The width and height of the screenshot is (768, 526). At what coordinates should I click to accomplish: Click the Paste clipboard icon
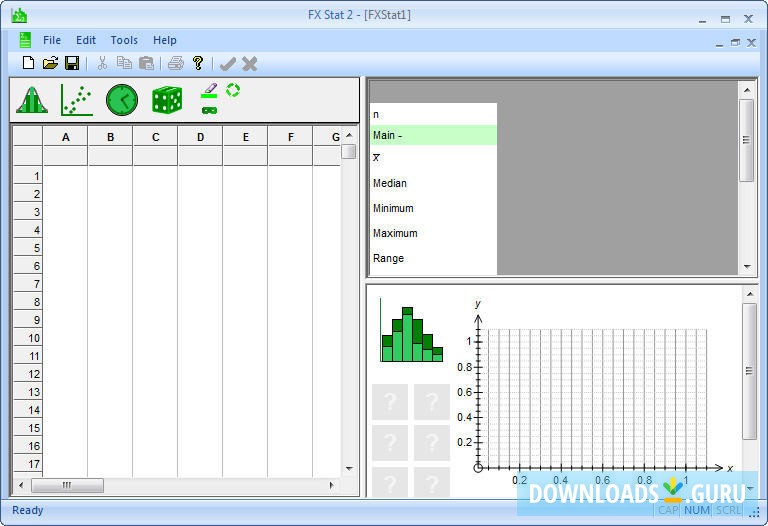(146, 63)
